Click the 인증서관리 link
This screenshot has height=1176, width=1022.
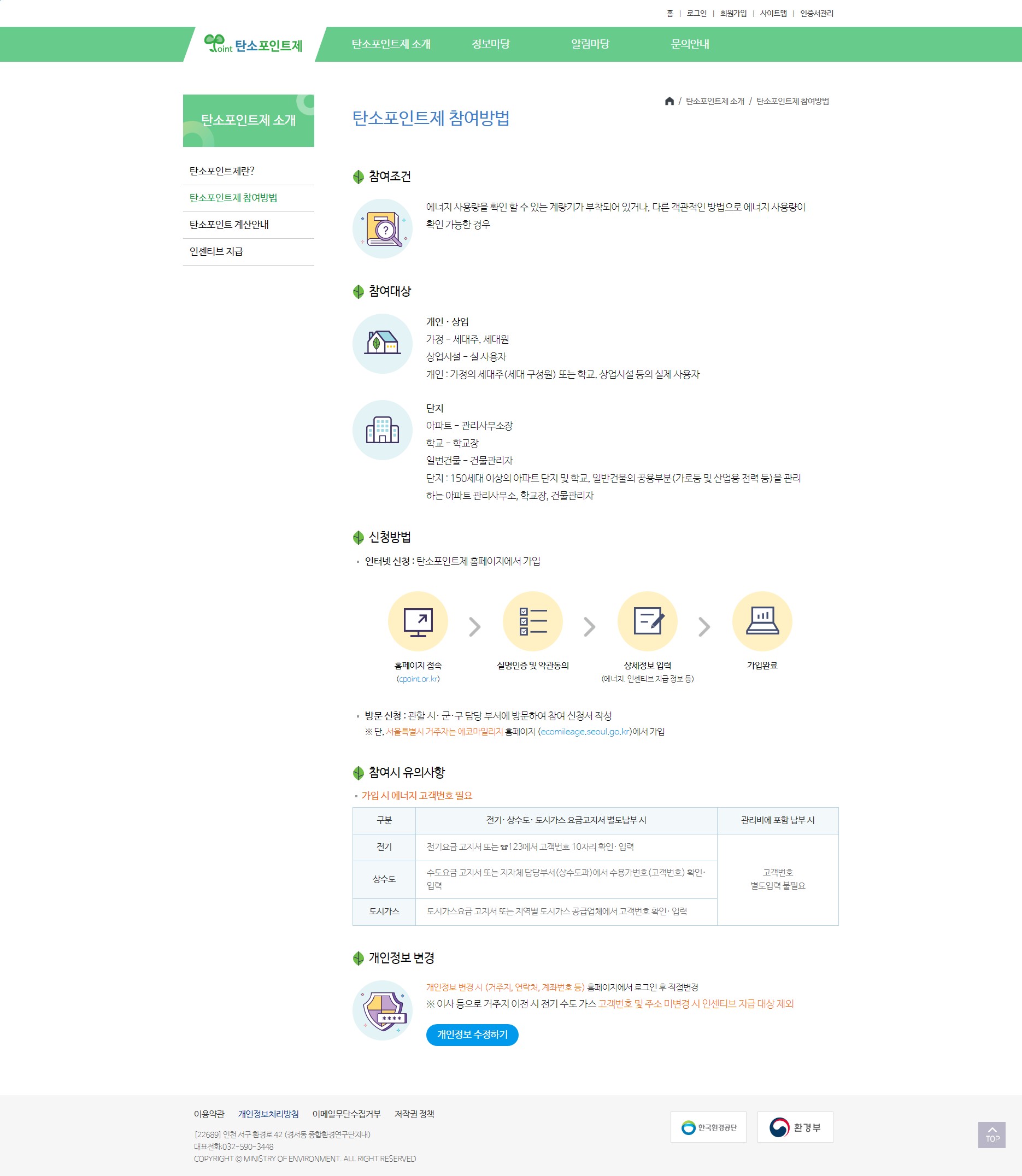click(816, 13)
